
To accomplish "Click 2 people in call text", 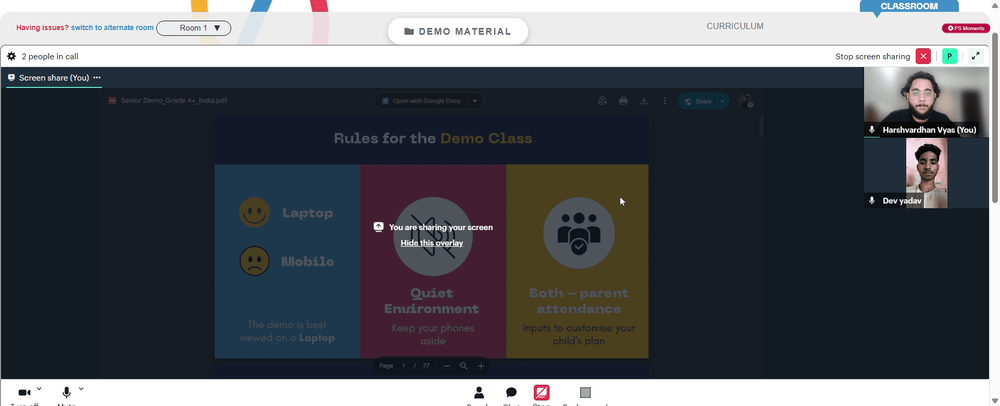I will (50, 56).
